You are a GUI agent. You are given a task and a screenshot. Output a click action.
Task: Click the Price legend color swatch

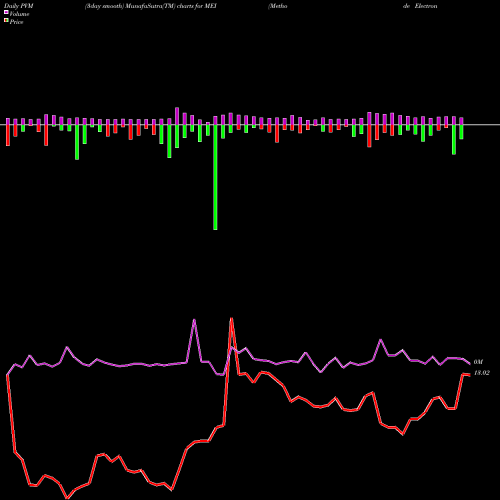click(6, 21)
